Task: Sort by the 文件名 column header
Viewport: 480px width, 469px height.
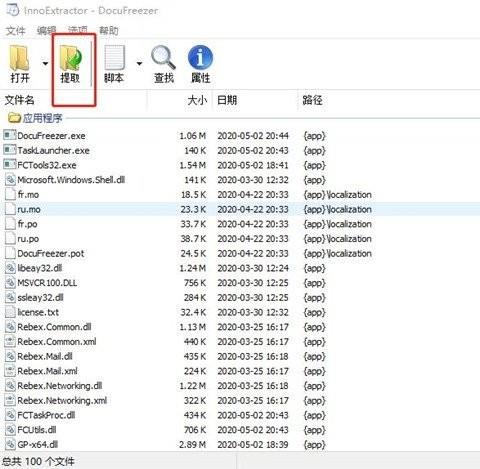Action: (19, 100)
